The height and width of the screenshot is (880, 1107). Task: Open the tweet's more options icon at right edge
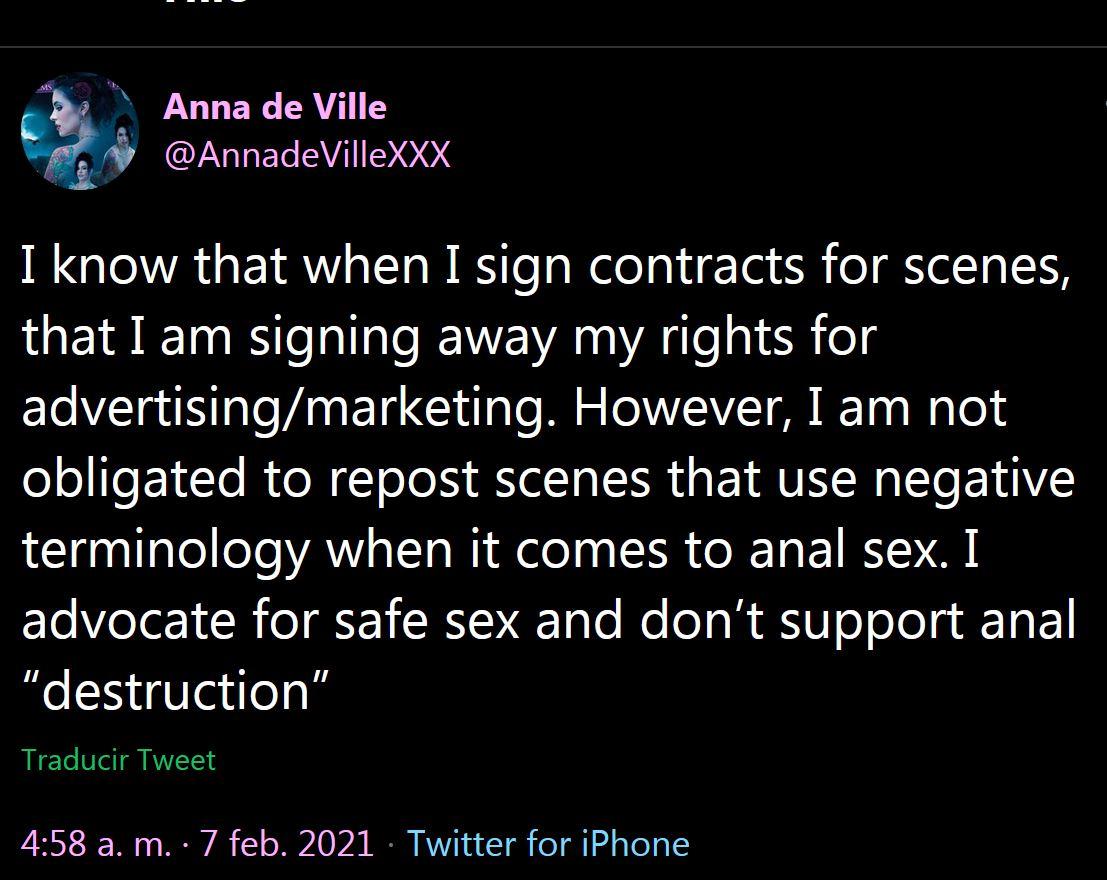coord(1102,105)
